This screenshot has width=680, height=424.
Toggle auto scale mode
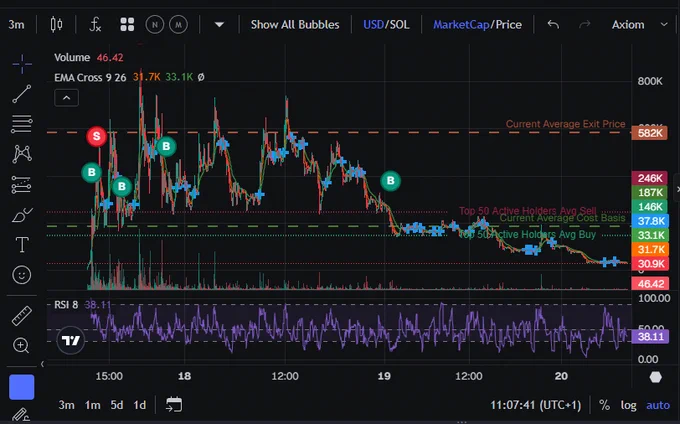point(658,405)
